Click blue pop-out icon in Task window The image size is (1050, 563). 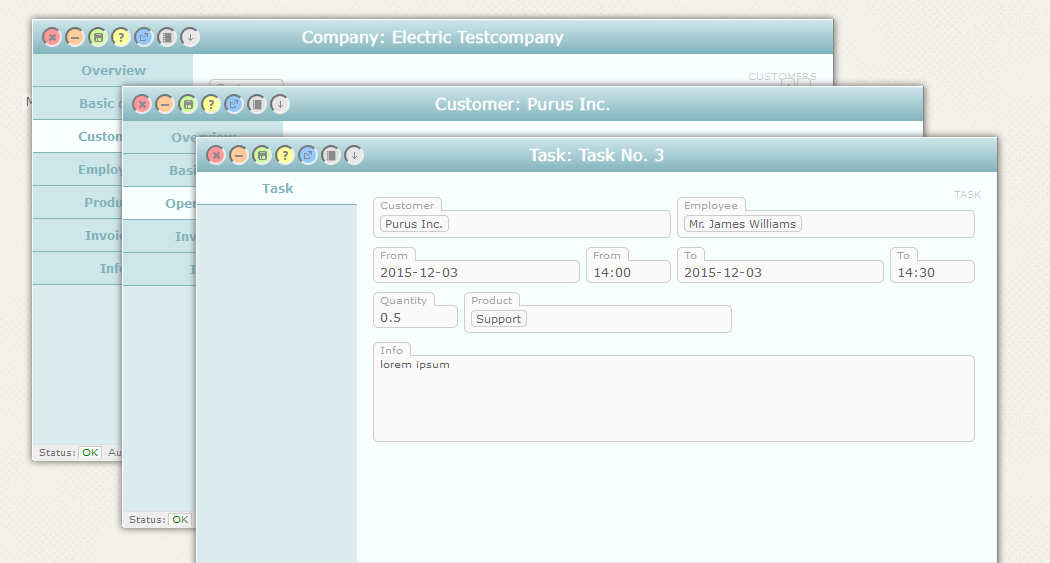pos(307,155)
